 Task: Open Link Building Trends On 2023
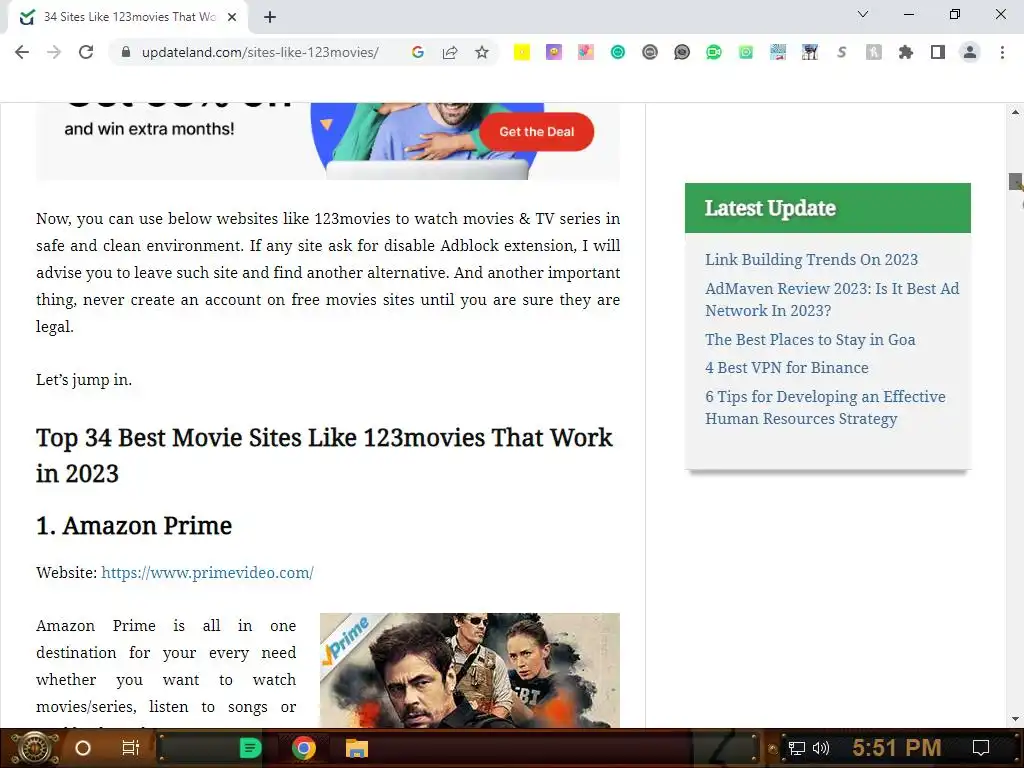click(811, 259)
